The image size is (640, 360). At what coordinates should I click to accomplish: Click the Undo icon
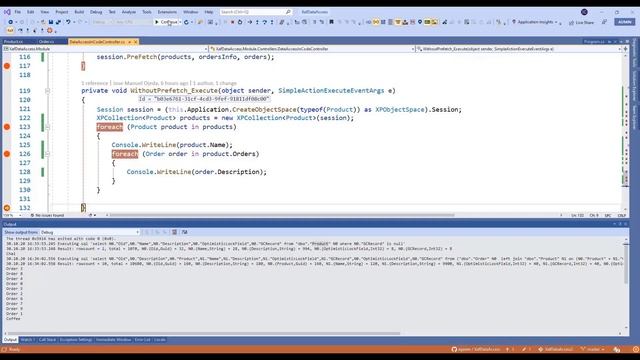(x=68, y=22)
